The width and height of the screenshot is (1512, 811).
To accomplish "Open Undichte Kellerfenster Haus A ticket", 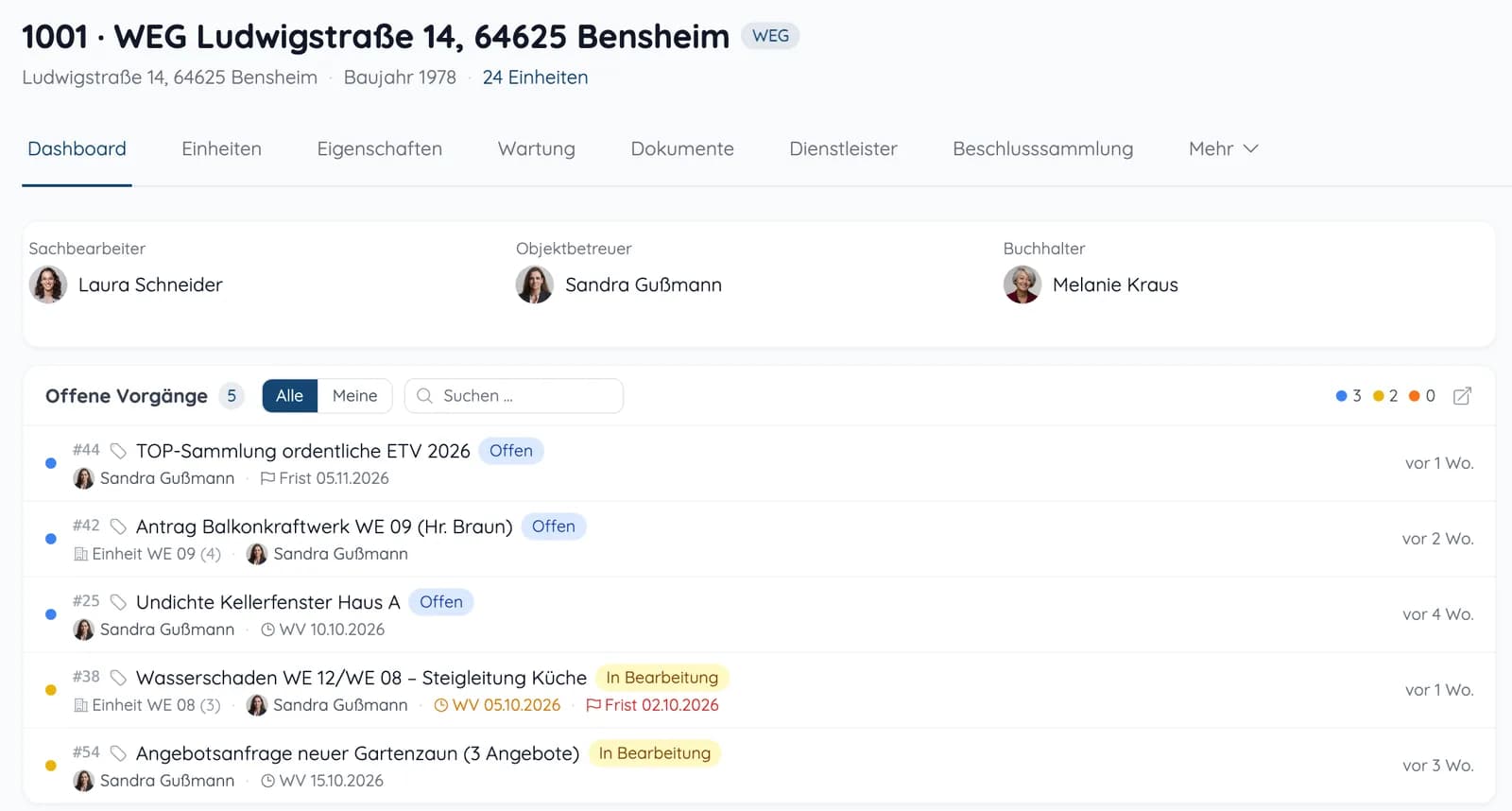I will point(268,602).
